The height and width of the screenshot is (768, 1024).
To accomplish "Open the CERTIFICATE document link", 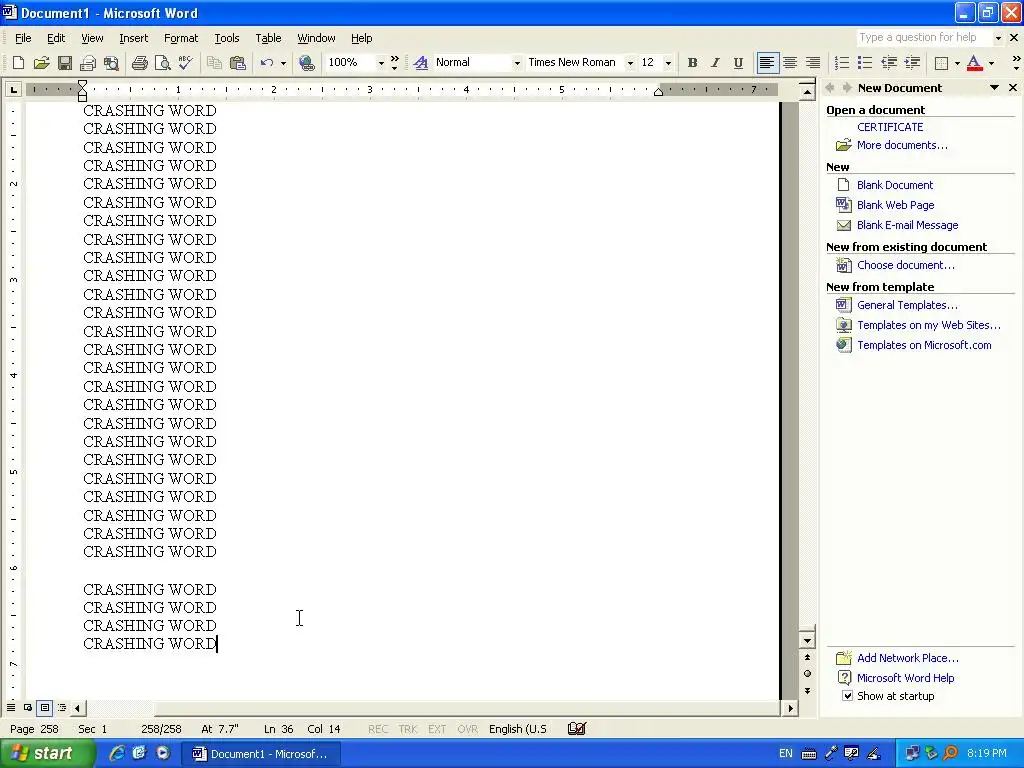I will pyautogui.click(x=890, y=127).
